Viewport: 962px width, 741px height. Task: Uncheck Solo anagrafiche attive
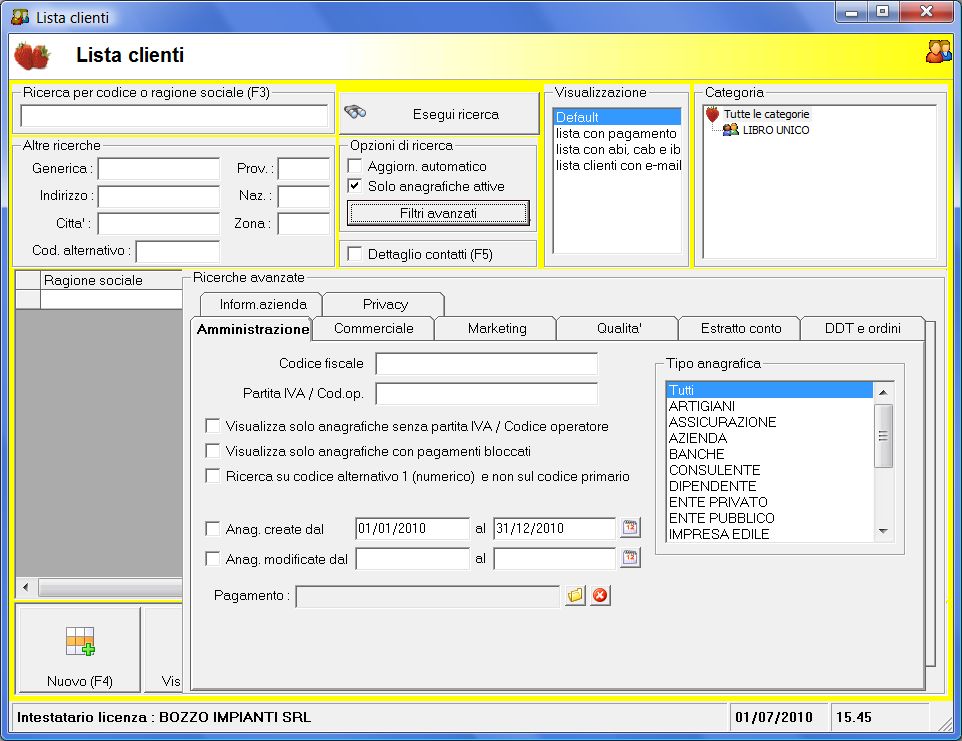coord(355,185)
